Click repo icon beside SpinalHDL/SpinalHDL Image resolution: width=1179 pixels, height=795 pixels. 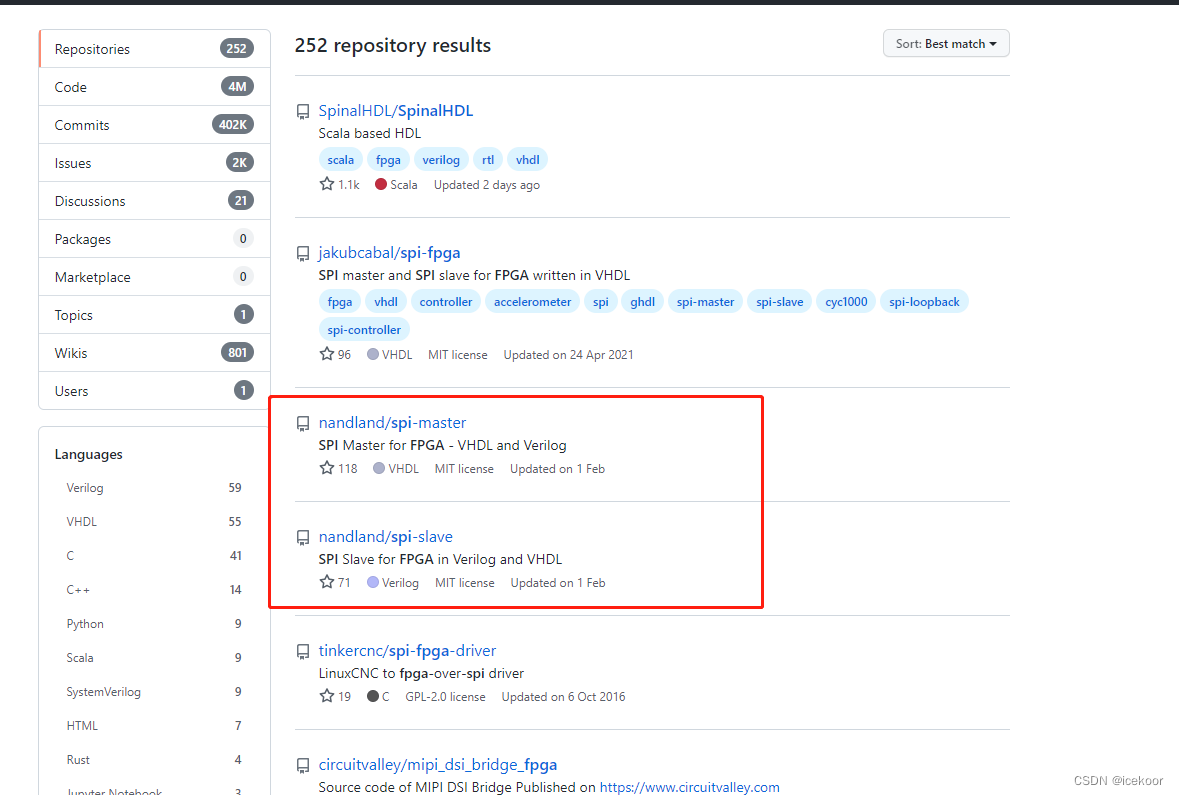[303, 112]
